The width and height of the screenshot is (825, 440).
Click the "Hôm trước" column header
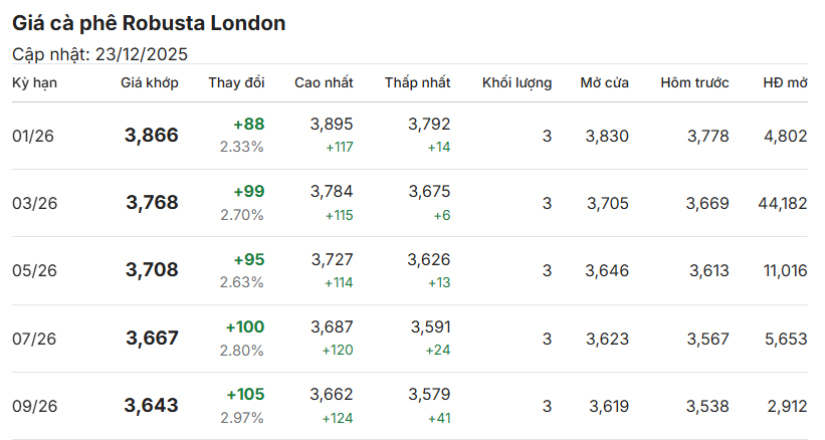pyautogui.click(x=694, y=82)
